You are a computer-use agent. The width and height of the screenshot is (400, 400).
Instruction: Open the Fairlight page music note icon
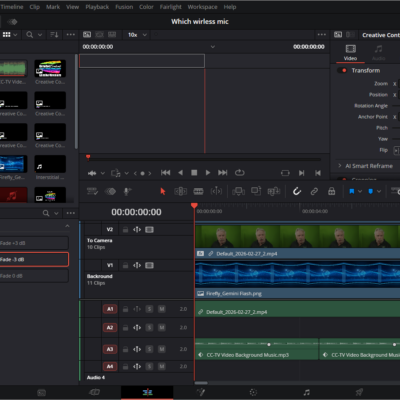pos(306,392)
